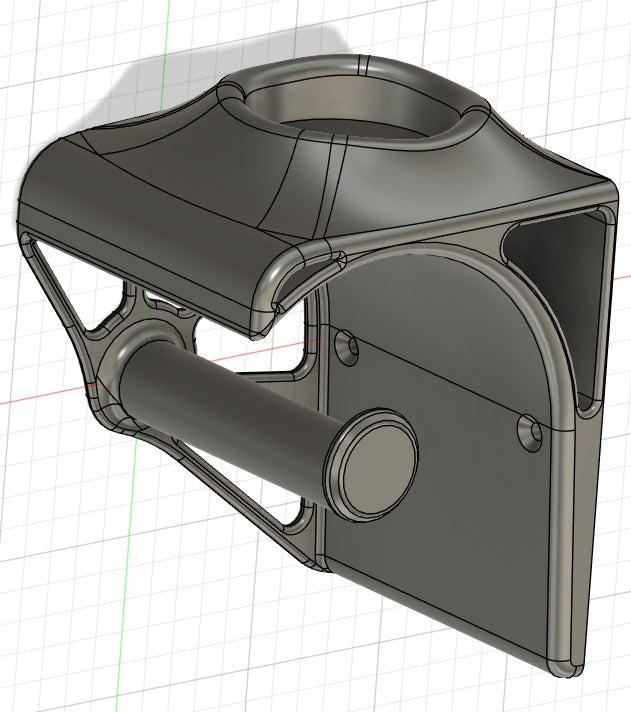Viewport: 631px width, 712px height.
Task: Click the red horizontal axis line
Action: (45, 396)
